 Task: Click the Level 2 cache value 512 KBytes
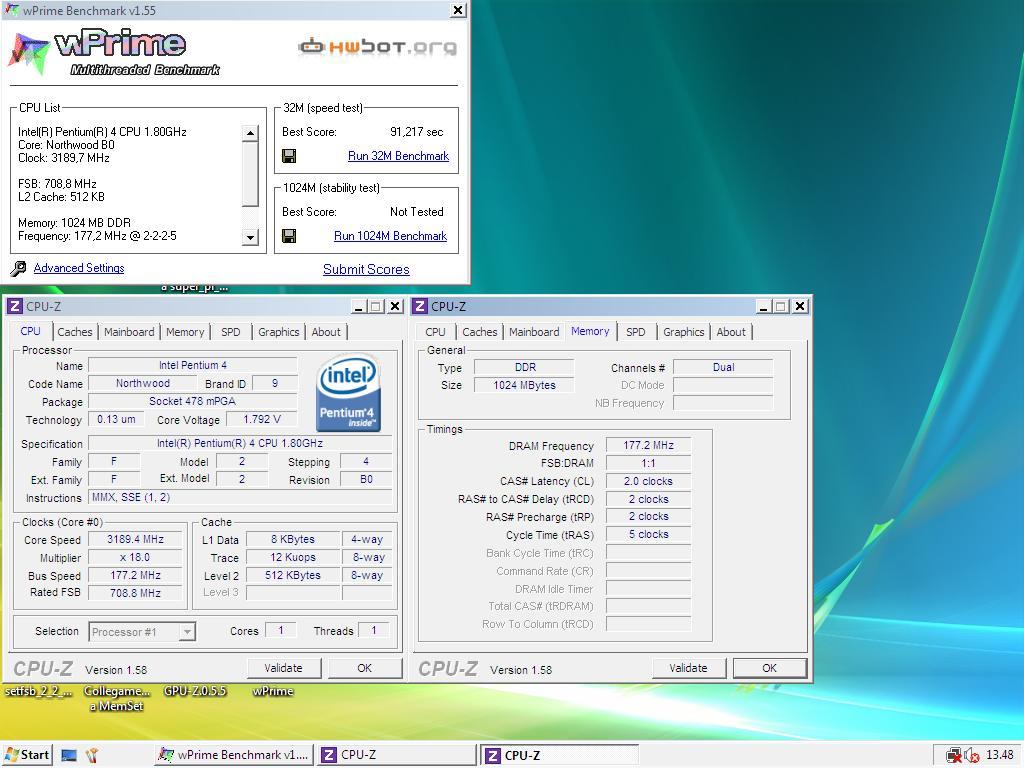tap(293, 575)
